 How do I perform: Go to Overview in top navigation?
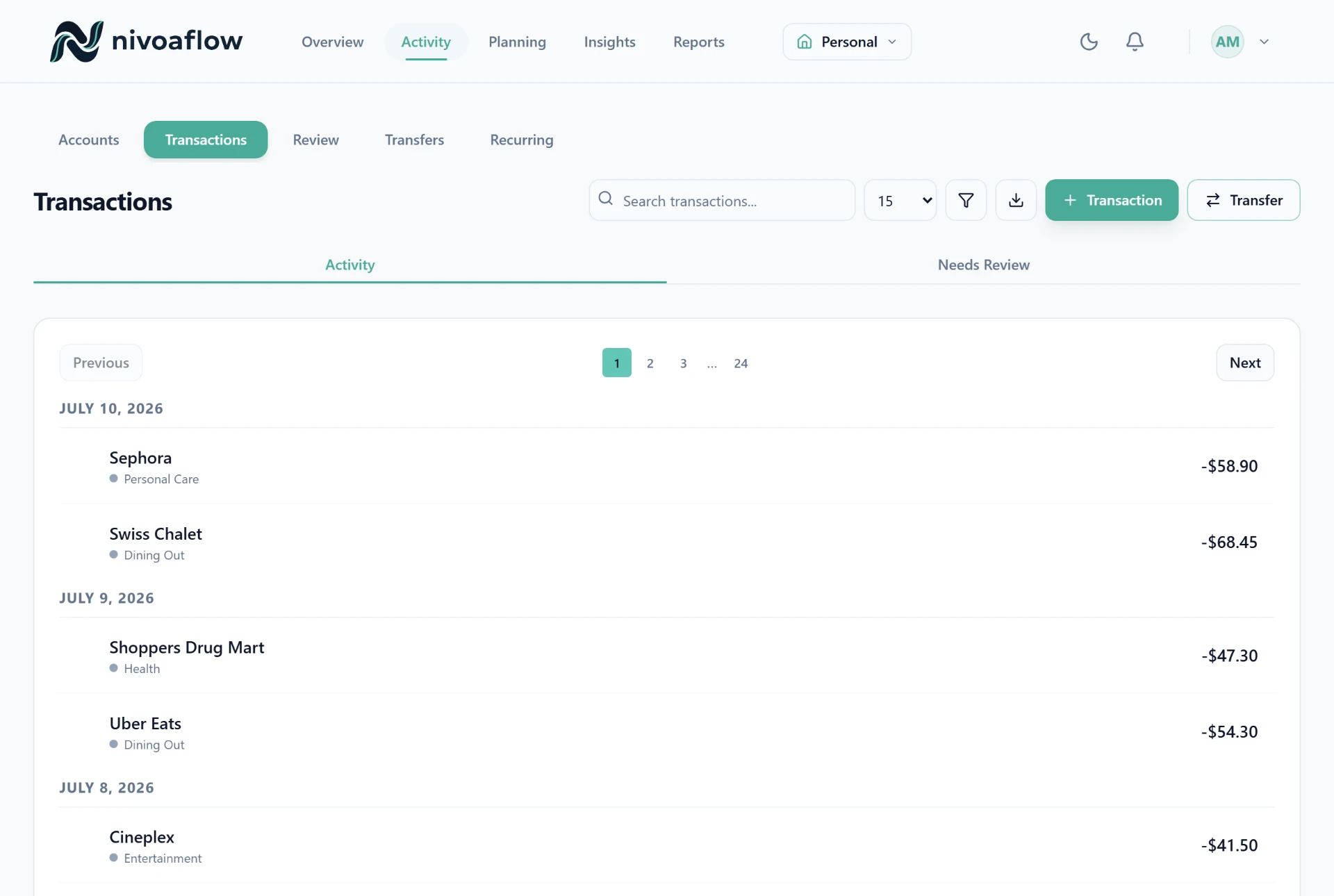tap(332, 42)
